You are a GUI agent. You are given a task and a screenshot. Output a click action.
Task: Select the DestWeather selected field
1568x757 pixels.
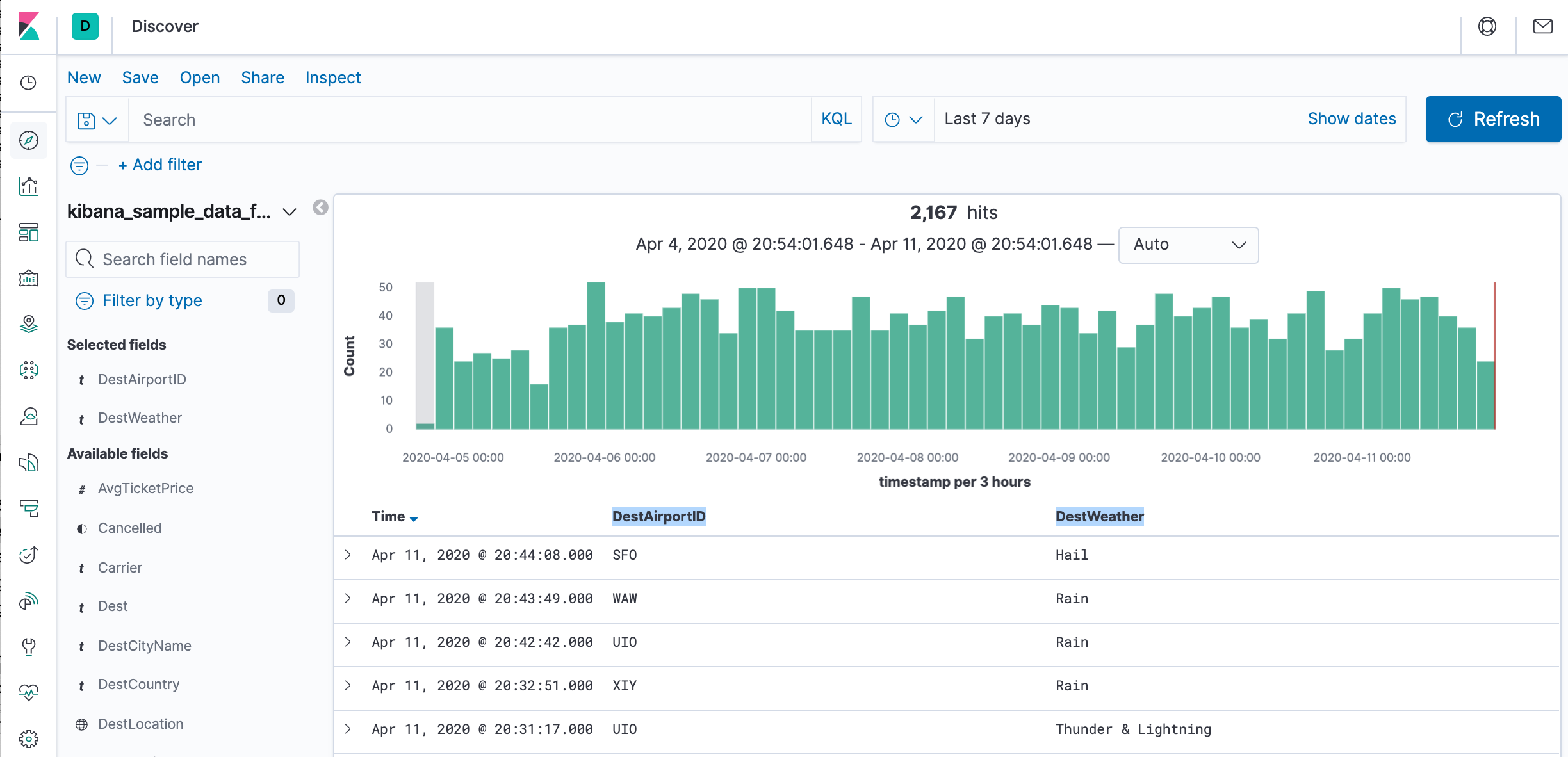(x=140, y=418)
